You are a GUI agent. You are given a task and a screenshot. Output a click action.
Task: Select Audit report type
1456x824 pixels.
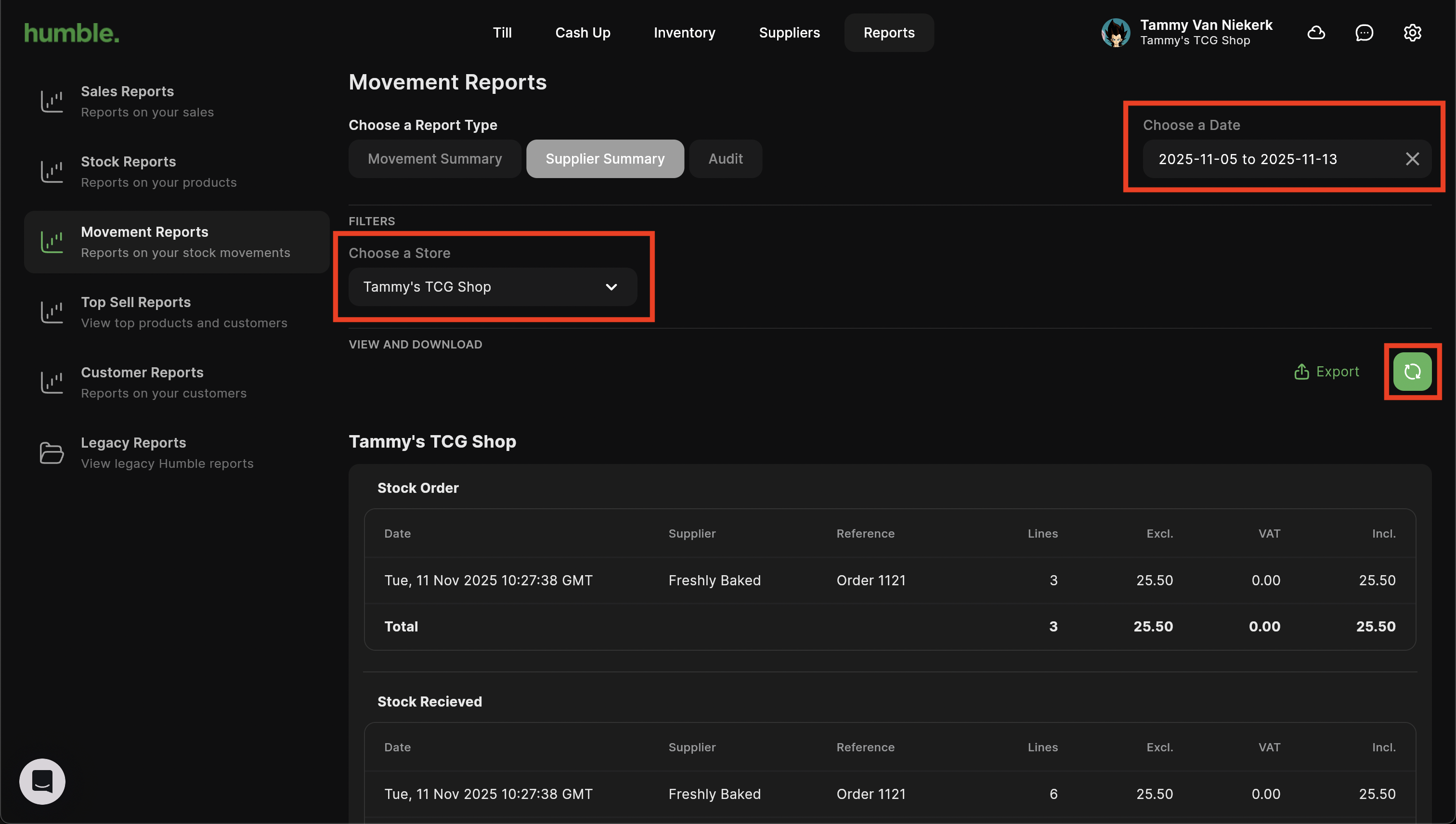point(725,159)
